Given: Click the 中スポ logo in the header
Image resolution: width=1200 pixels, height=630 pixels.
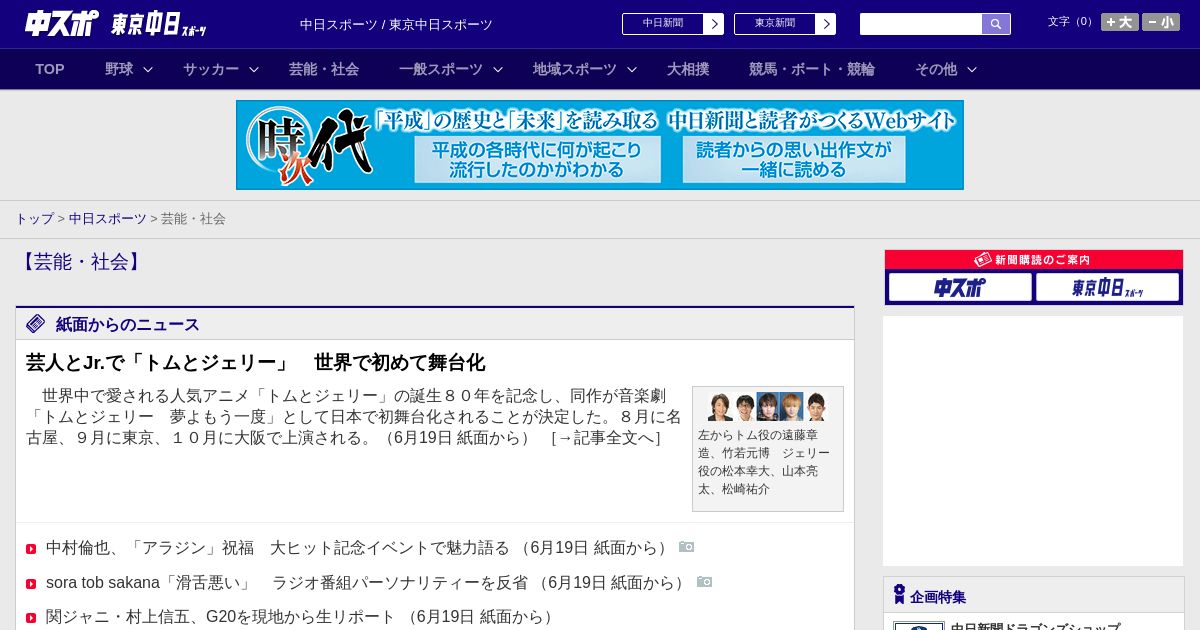Looking at the screenshot, I should coord(62,23).
